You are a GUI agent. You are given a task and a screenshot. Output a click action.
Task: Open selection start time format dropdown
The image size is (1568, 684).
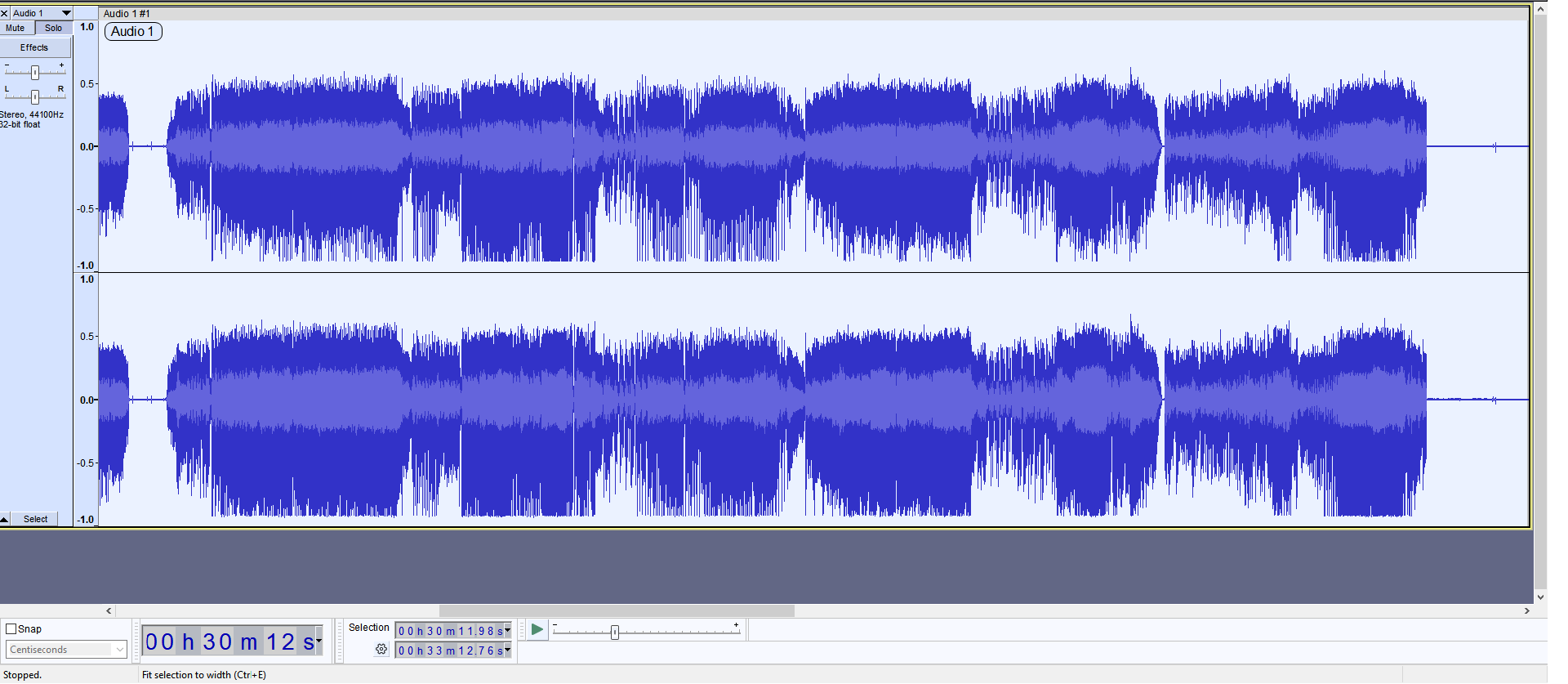tap(507, 630)
